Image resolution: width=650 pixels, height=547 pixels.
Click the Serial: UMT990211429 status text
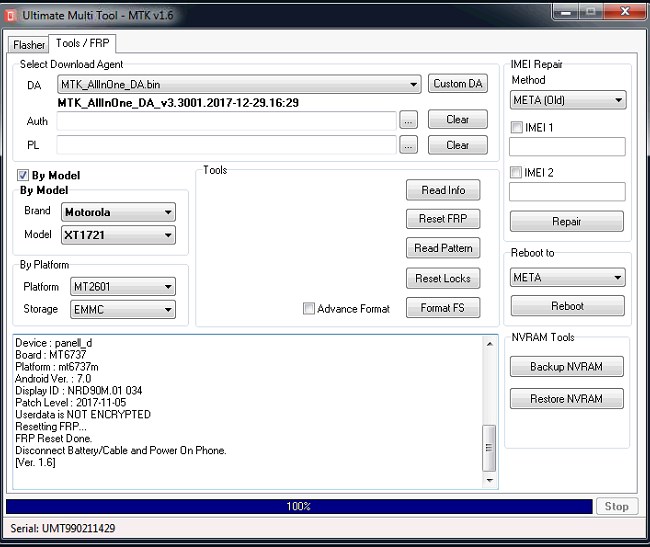pyautogui.click(x=63, y=528)
